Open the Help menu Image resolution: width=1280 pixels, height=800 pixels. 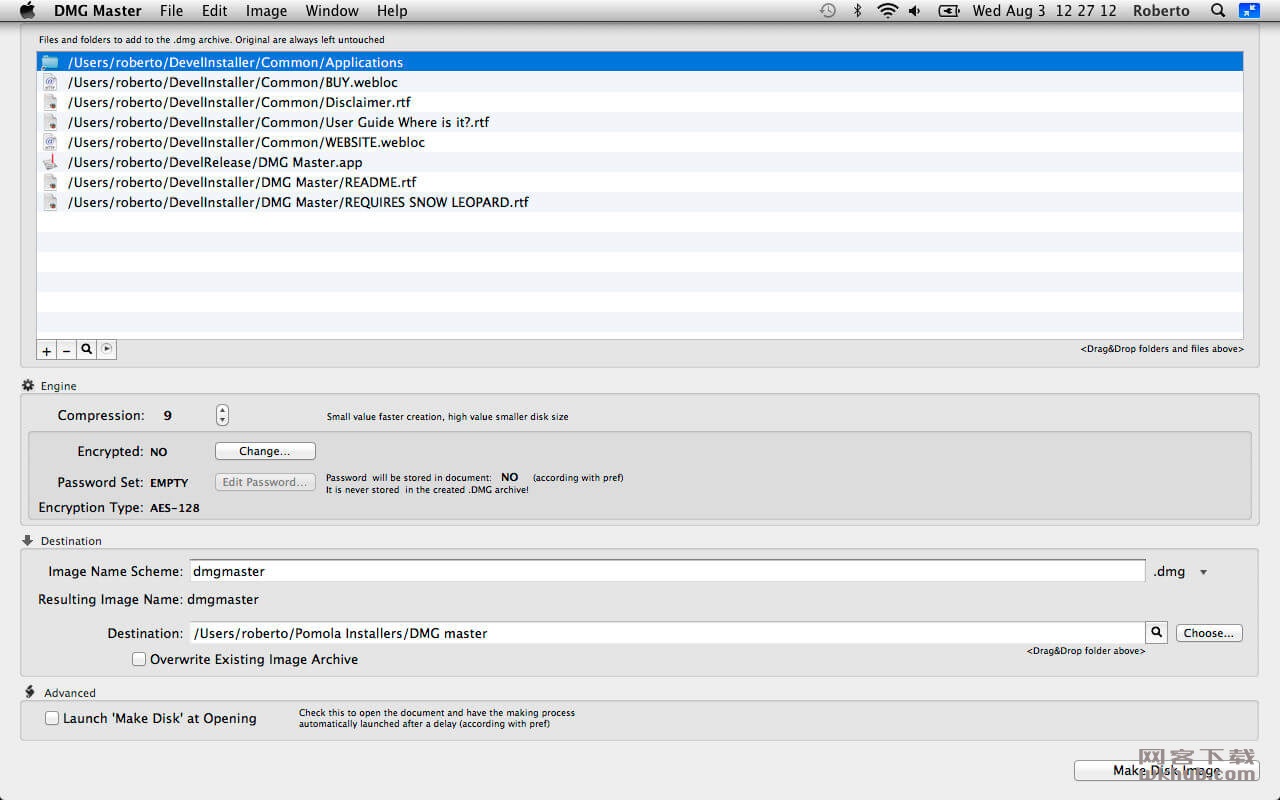point(392,11)
